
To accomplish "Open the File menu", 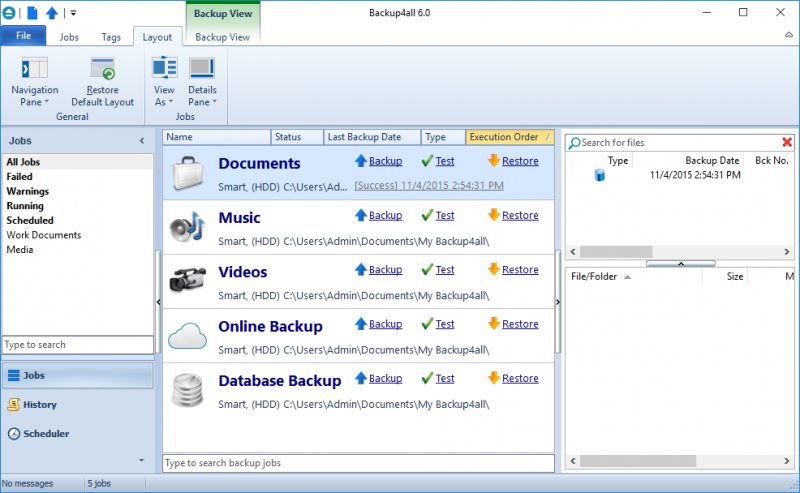I will pos(23,36).
